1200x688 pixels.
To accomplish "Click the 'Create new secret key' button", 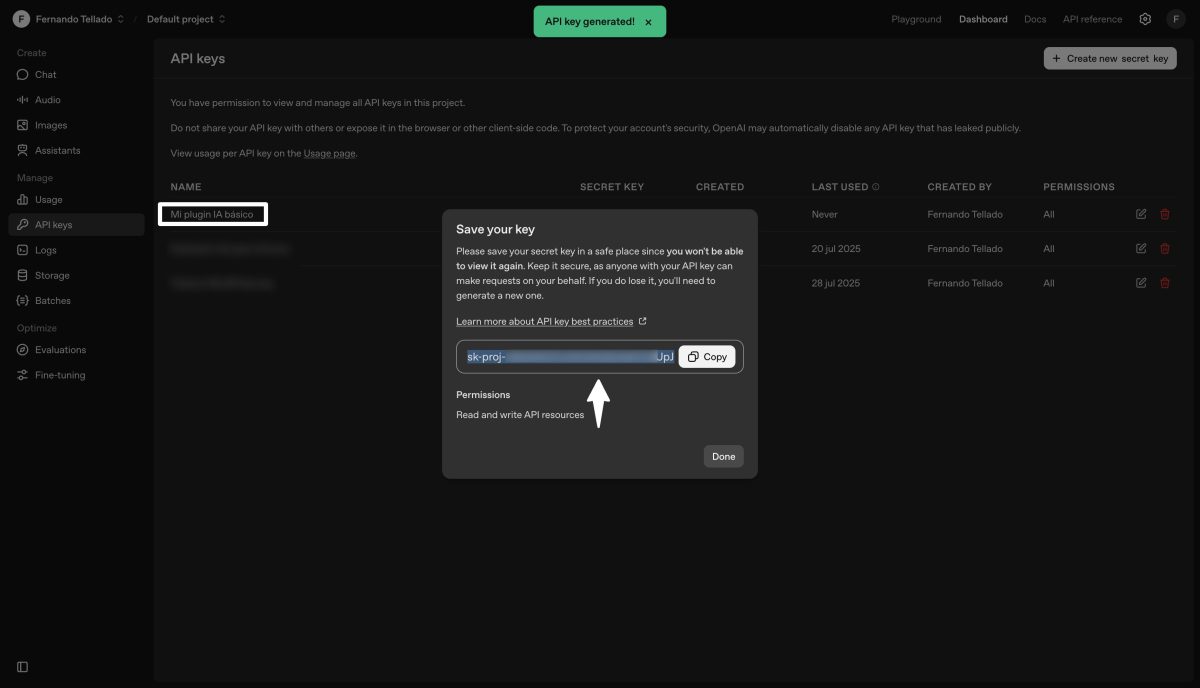I will 1110,58.
